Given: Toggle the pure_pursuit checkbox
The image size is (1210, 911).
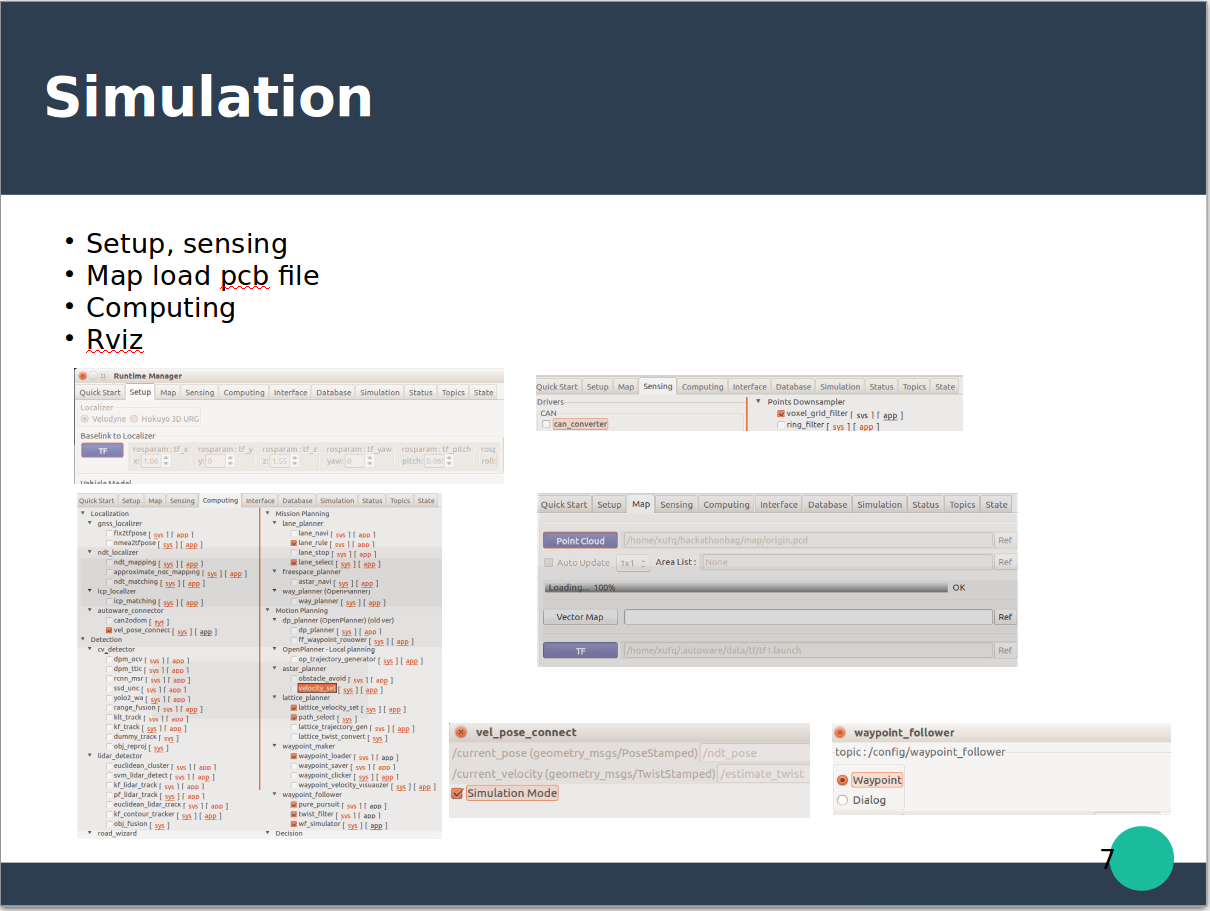Looking at the screenshot, I should tap(294, 804).
